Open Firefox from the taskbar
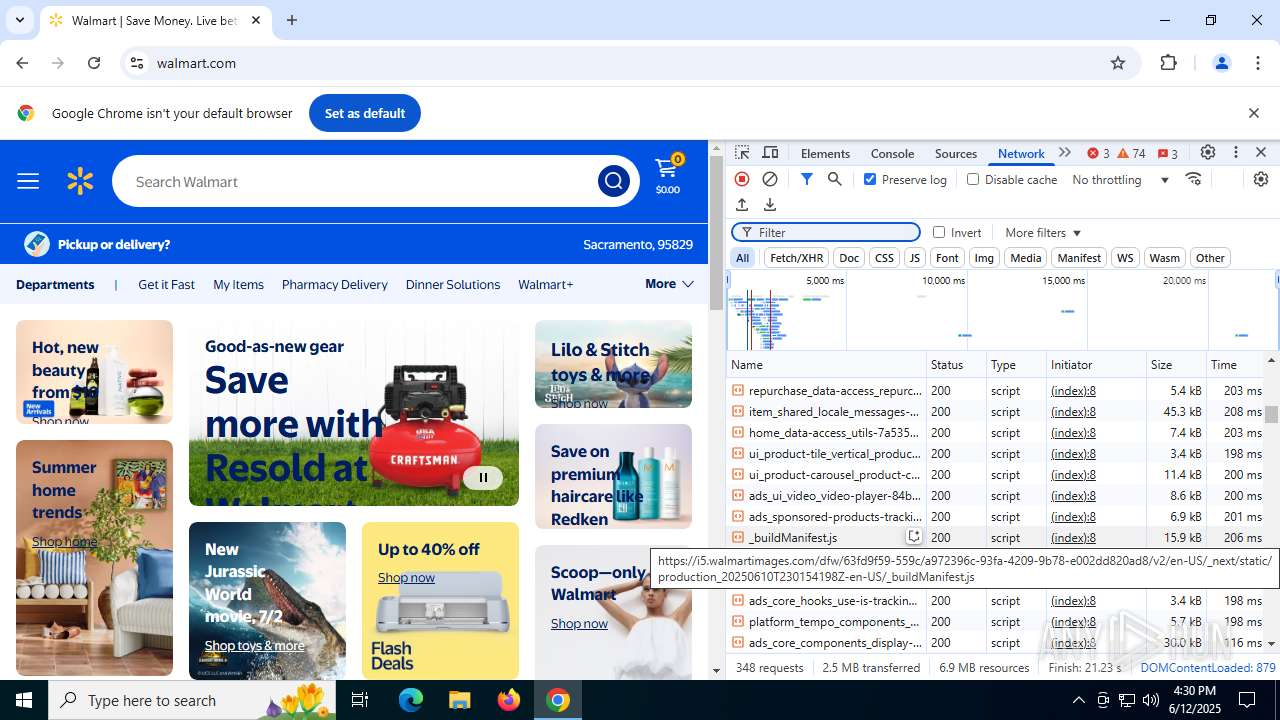The image size is (1280, 720). (509, 700)
